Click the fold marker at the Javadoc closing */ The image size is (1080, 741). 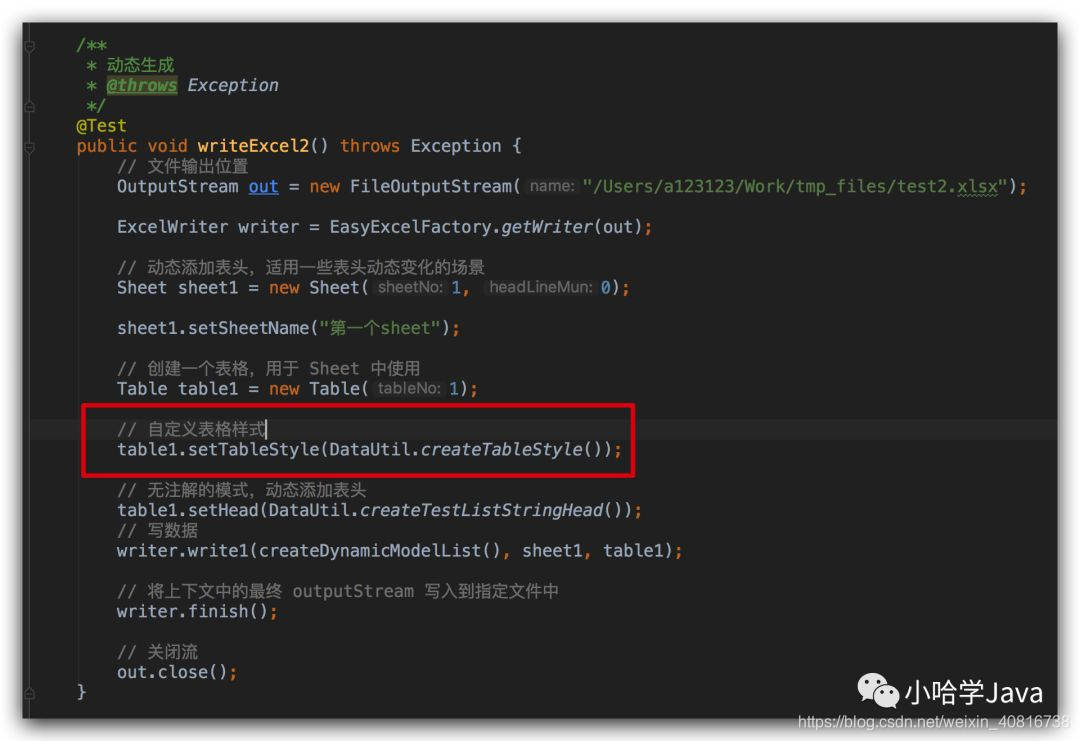pos(30,107)
